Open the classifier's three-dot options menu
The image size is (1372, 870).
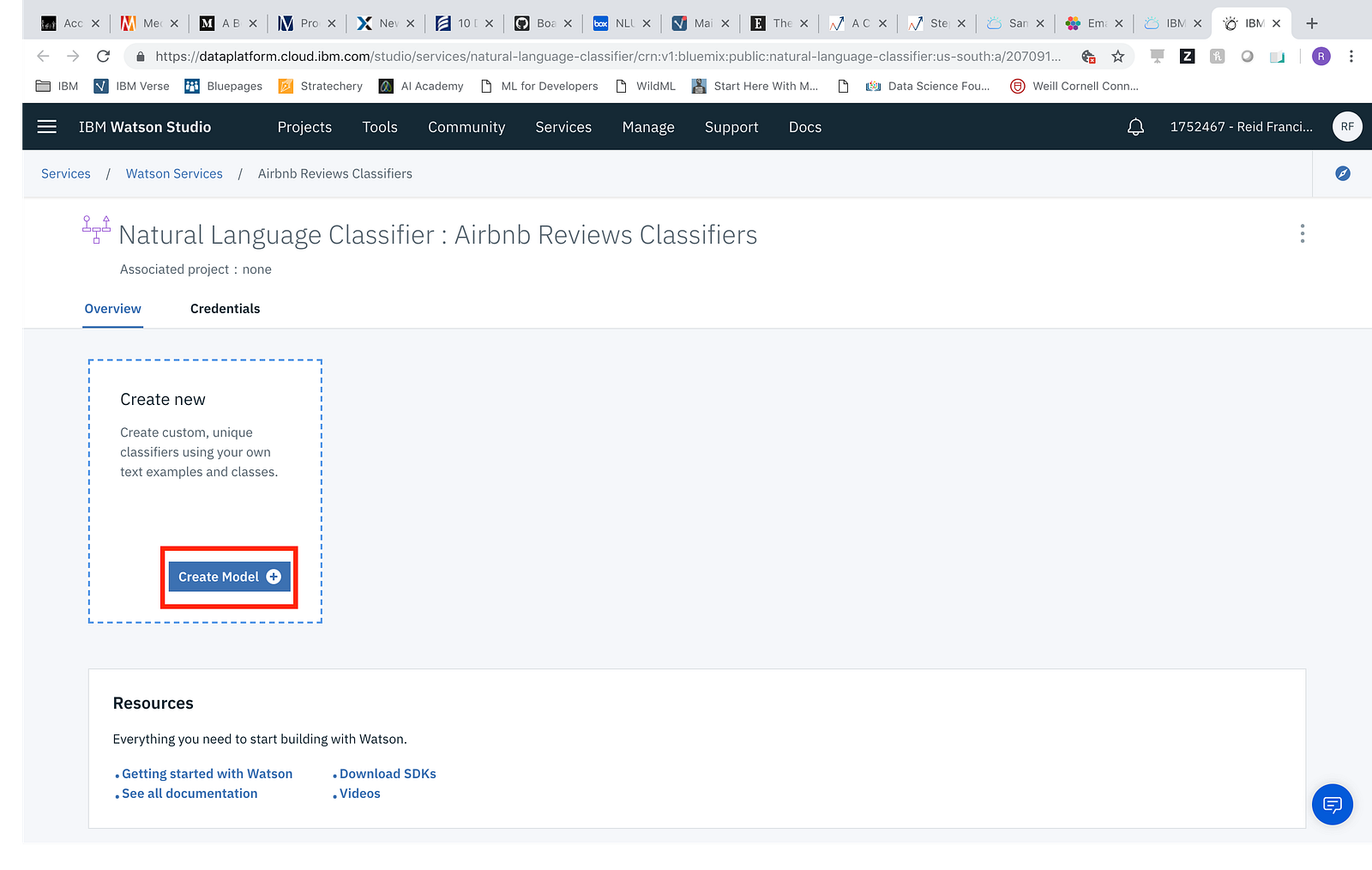(x=1302, y=233)
